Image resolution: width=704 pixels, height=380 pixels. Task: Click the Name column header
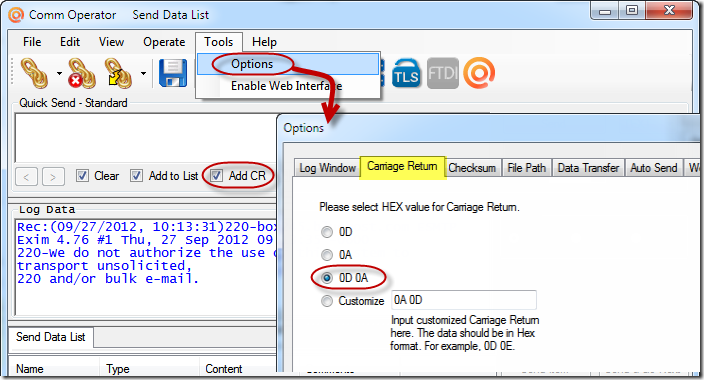(x=53, y=369)
